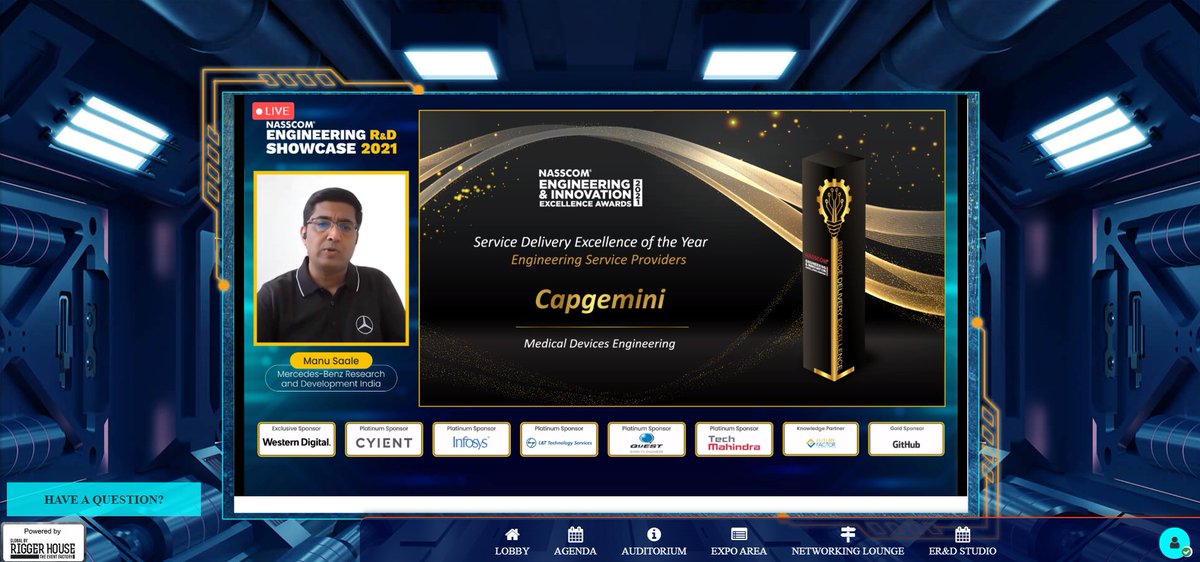Click the Western Digital sponsor logo
Image resolution: width=1200 pixels, height=562 pixels.
[x=296, y=439]
